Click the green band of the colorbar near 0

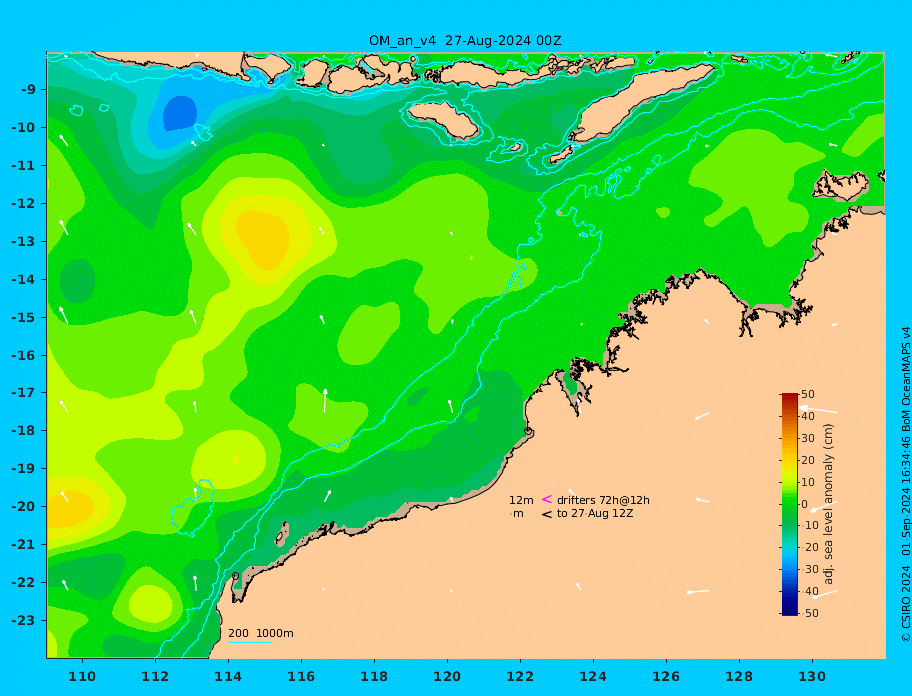pyautogui.click(x=789, y=504)
